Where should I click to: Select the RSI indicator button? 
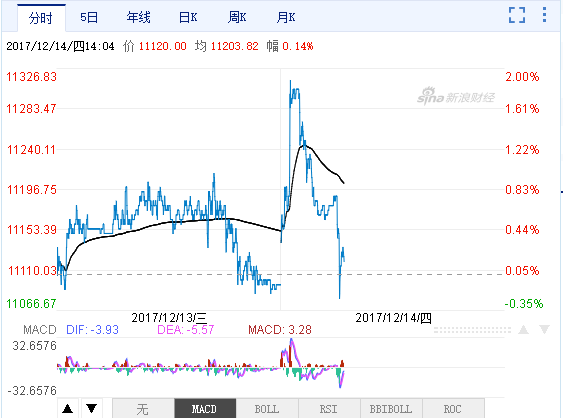[x=329, y=408]
